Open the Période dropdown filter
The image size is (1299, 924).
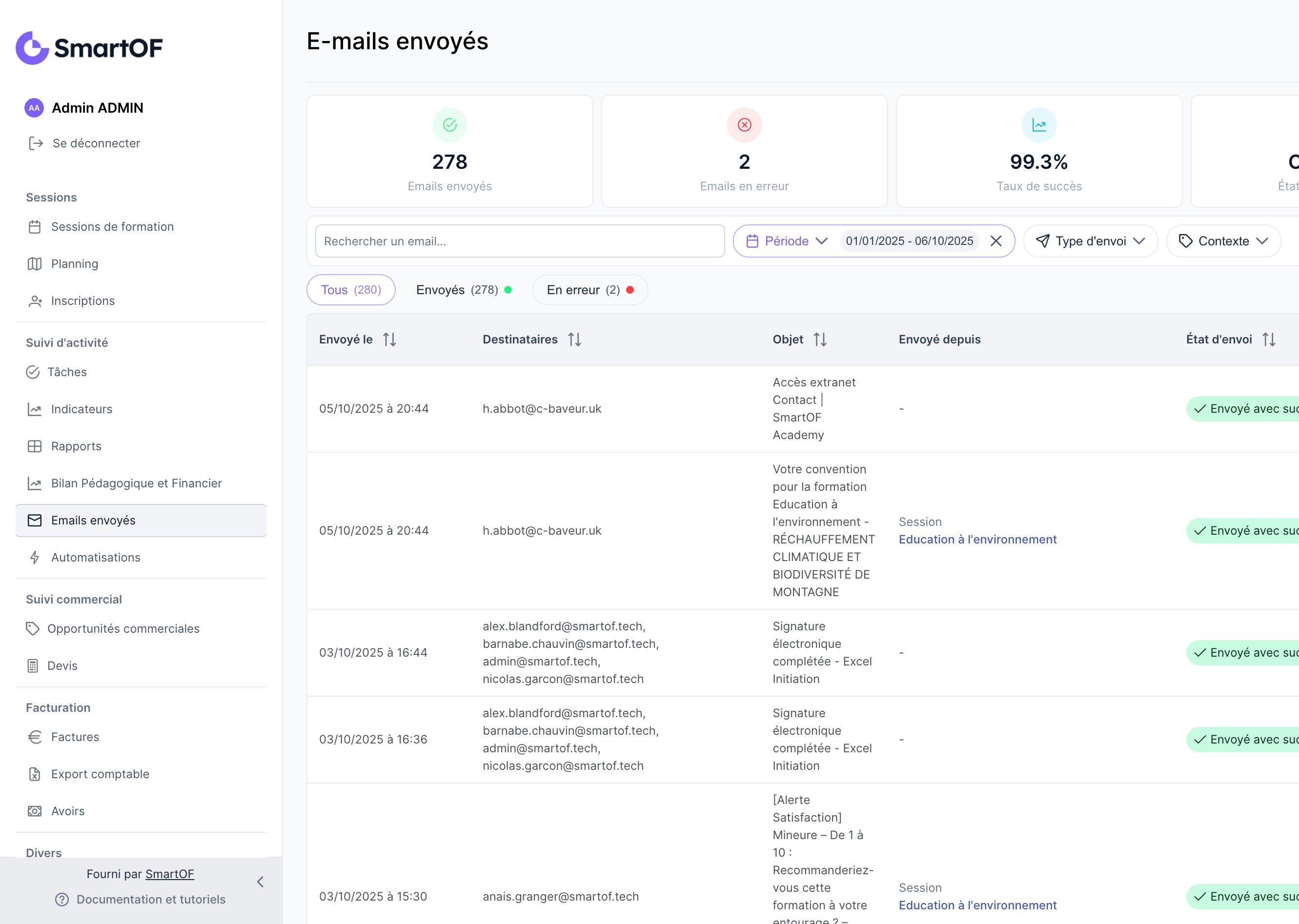pos(788,241)
